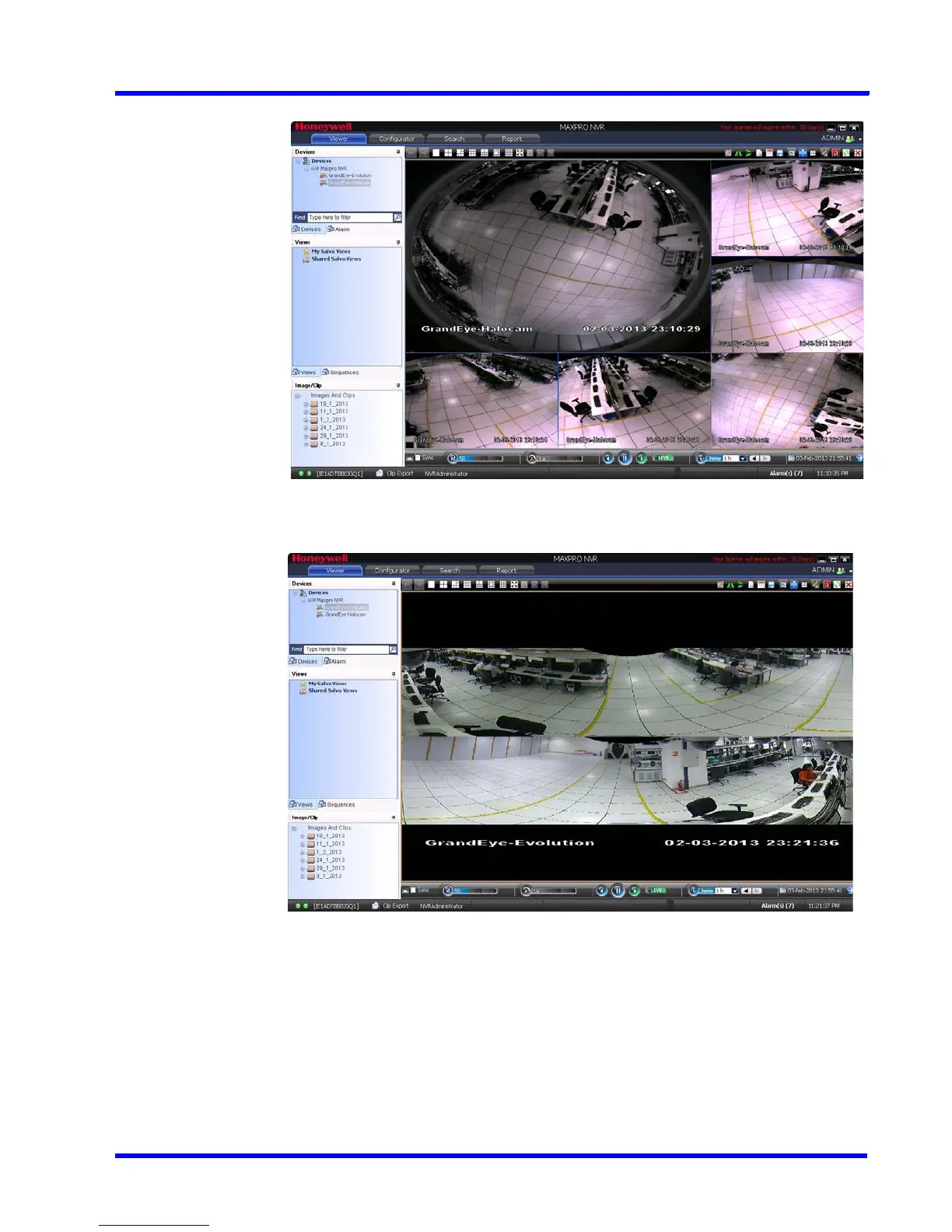Pin Devices panel in top screenshot
Screen dimensions: 952x1232
tap(398, 152)
